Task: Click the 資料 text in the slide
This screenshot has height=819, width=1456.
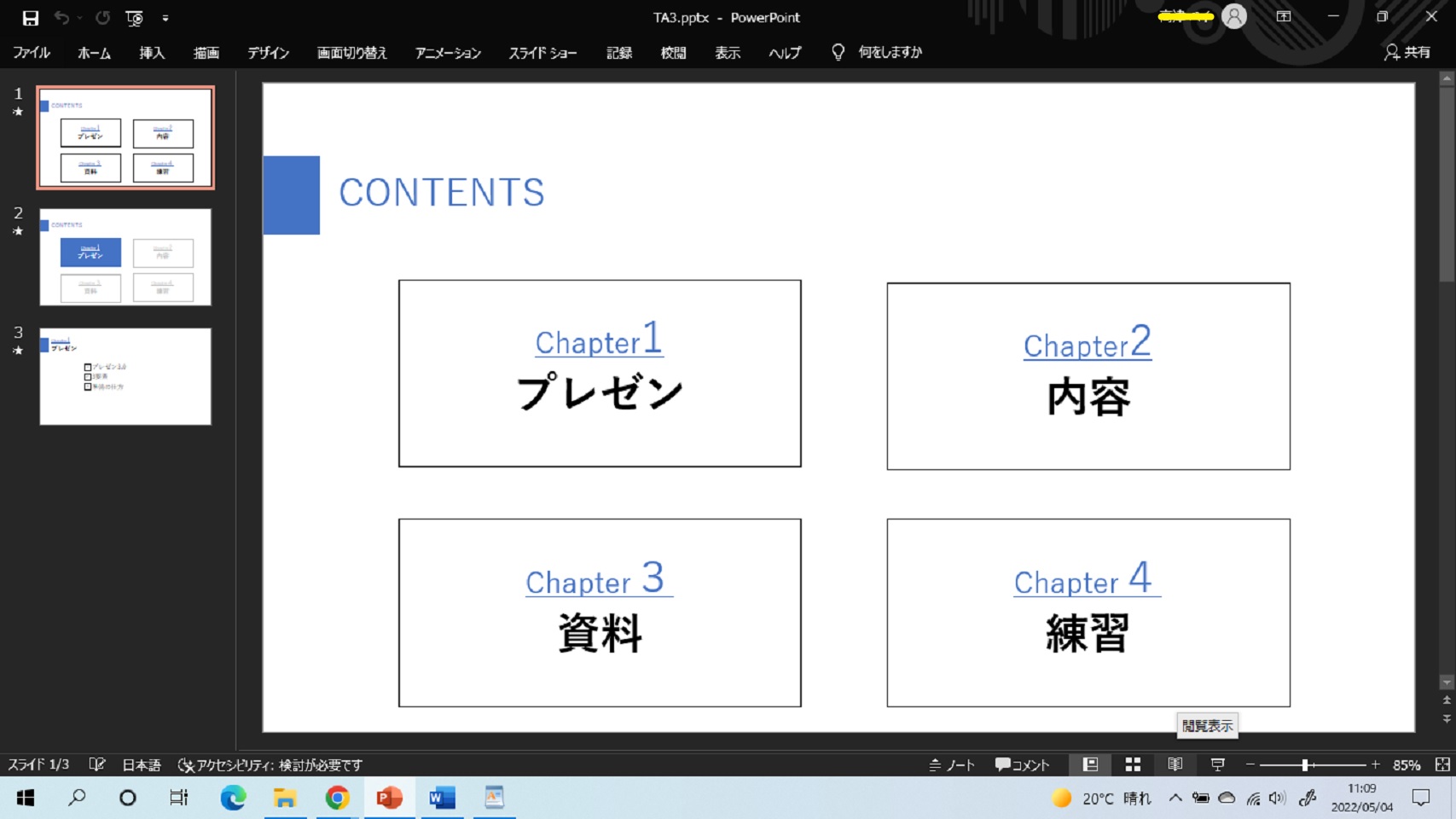Action: [600, 634]
